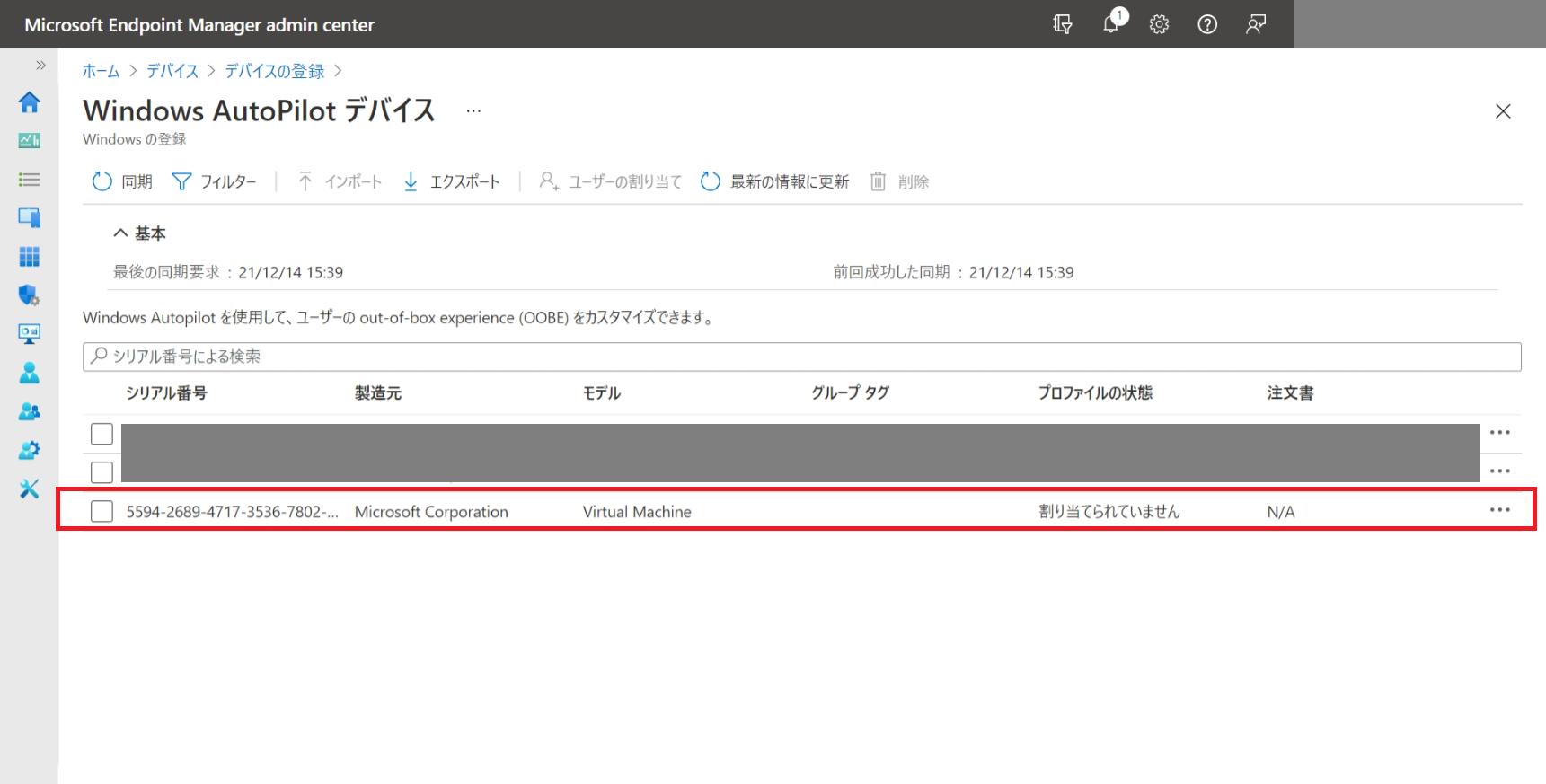Click the エクスポート export button
The width and height of the screenshot is (1546, 784).
(x=451, y=181)
